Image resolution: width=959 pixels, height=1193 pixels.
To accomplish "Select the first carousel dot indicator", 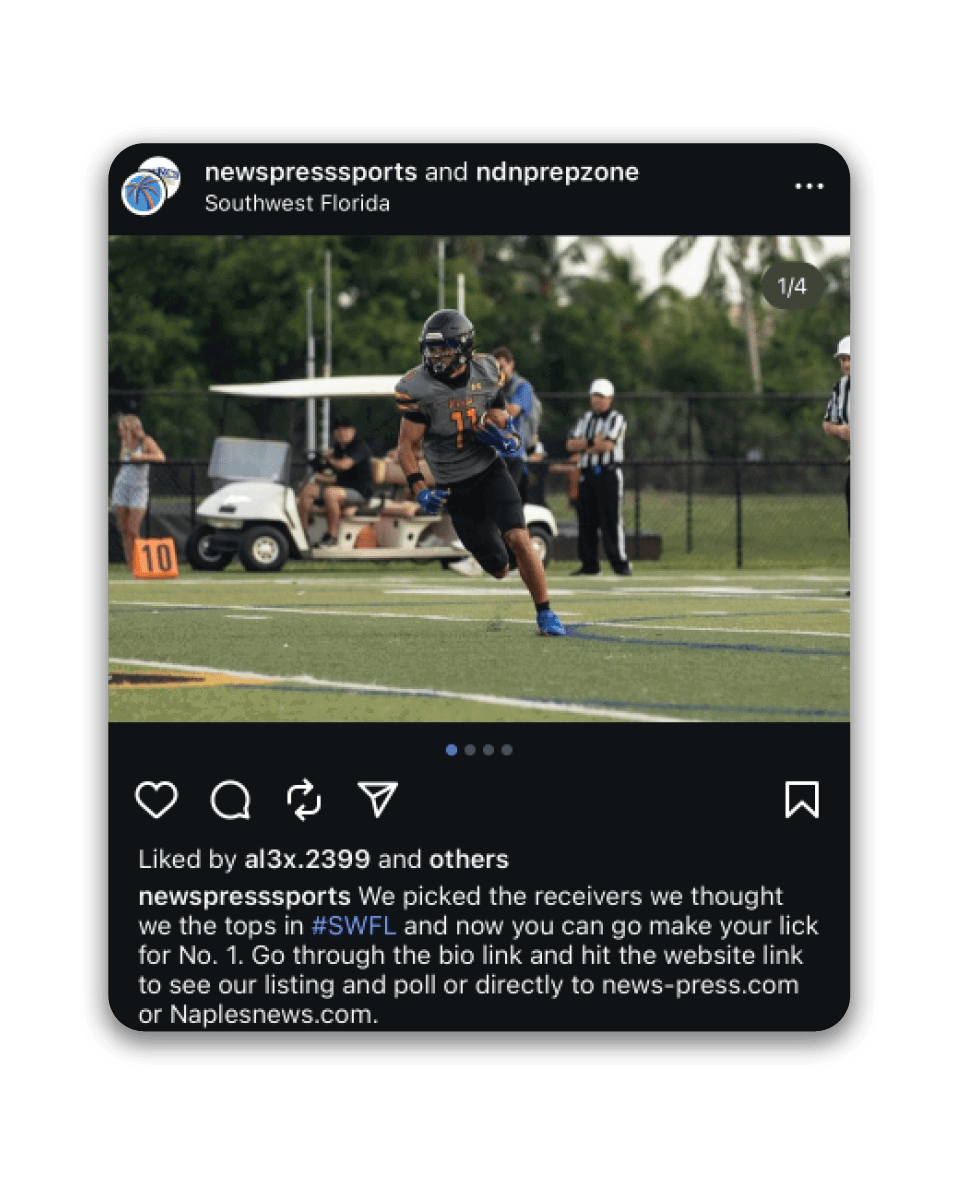I will click(x=451, y=750).
